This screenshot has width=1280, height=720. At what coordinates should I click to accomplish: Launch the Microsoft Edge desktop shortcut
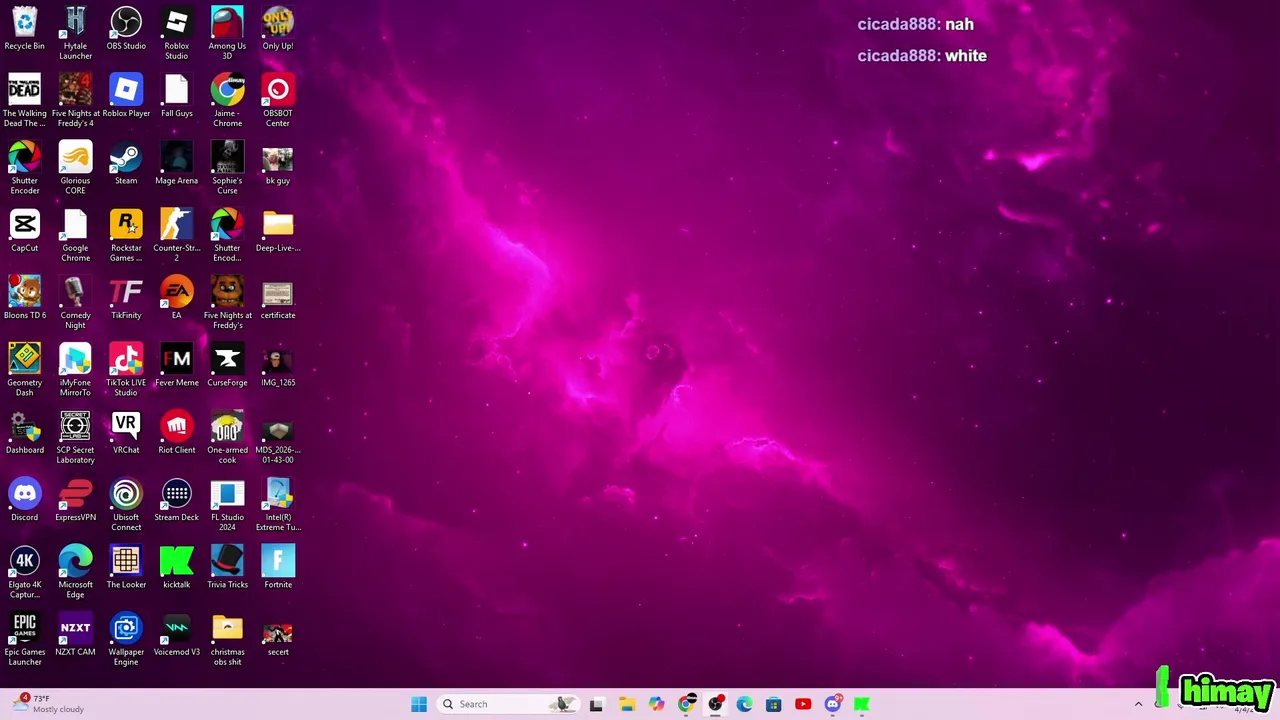[x=75, y=571]
